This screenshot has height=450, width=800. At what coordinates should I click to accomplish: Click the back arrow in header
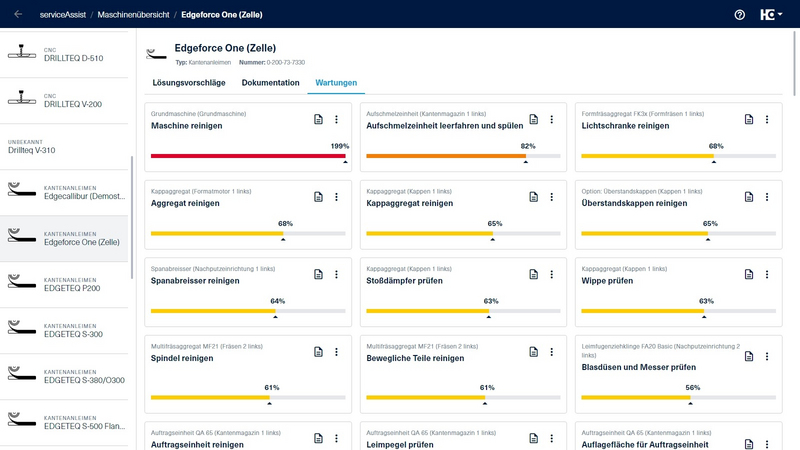coord(18,15)
